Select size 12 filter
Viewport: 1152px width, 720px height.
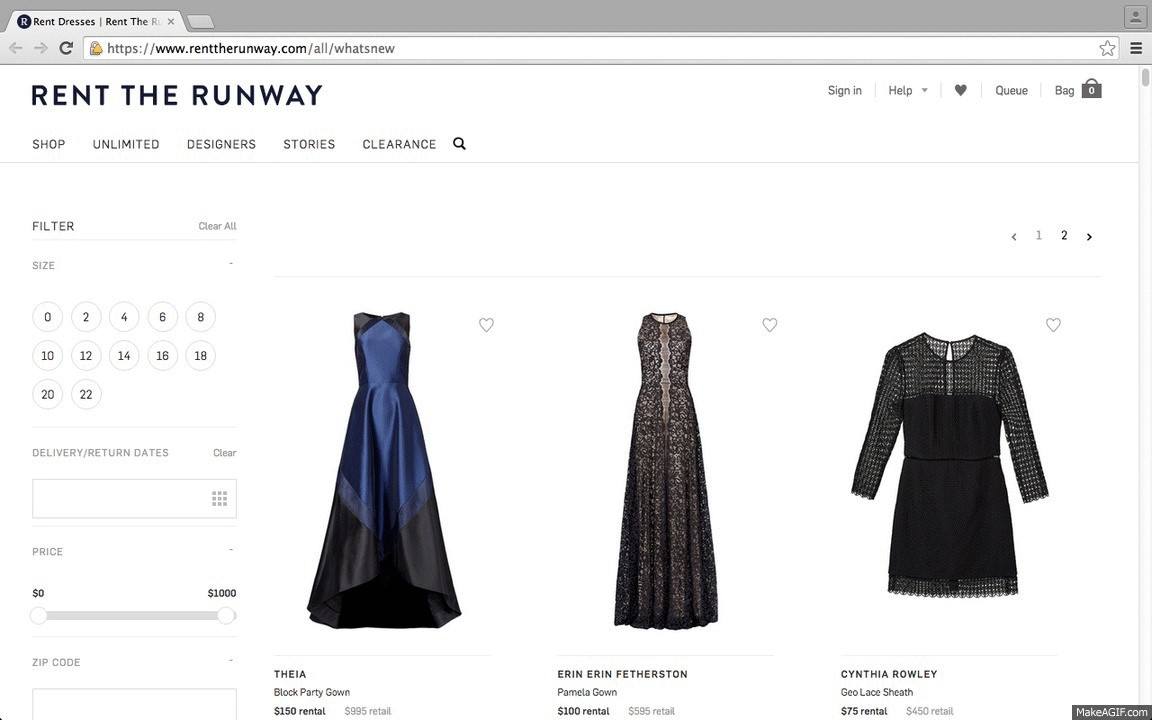click(86, 356)
